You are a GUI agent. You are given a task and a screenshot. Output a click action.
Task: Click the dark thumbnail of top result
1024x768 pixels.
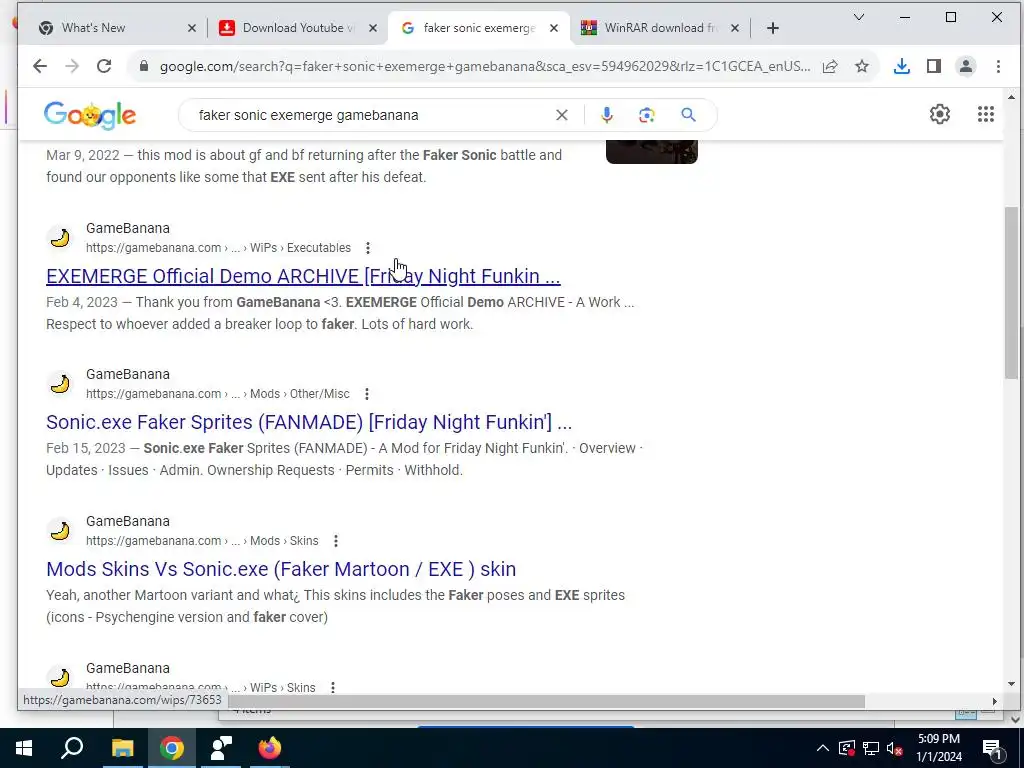(652, 152)
